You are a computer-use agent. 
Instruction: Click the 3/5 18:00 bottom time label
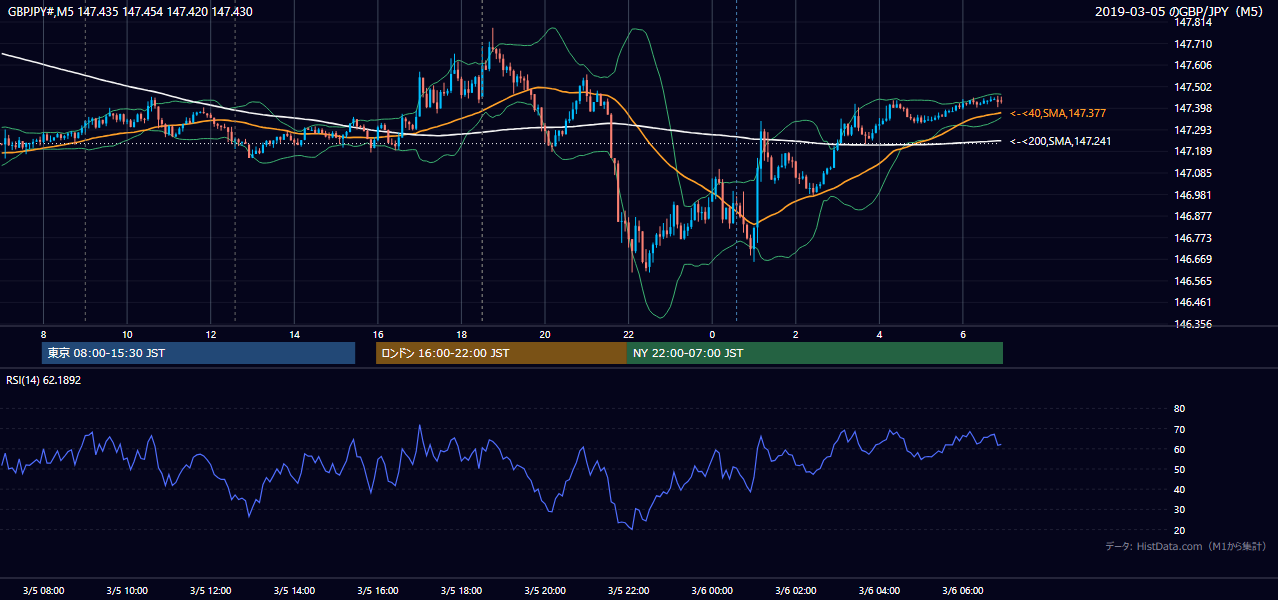461,590
